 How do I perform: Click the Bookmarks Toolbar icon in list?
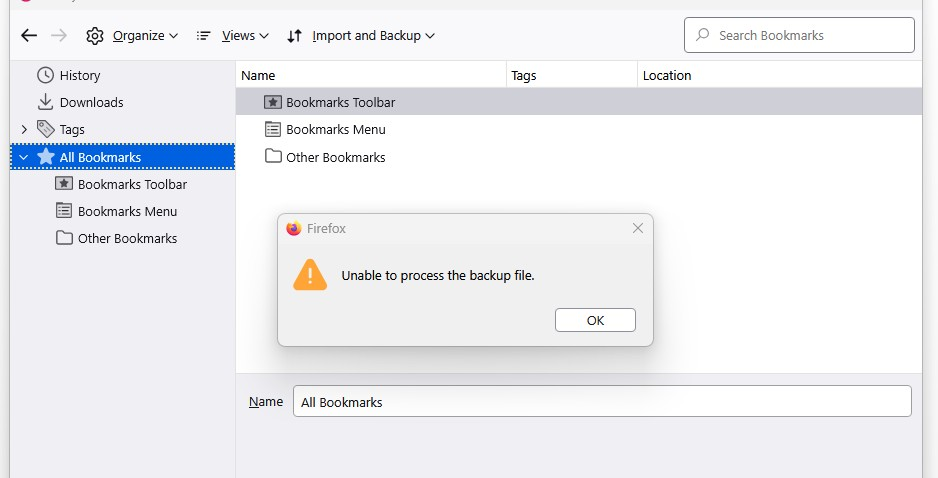click(273, 102)
